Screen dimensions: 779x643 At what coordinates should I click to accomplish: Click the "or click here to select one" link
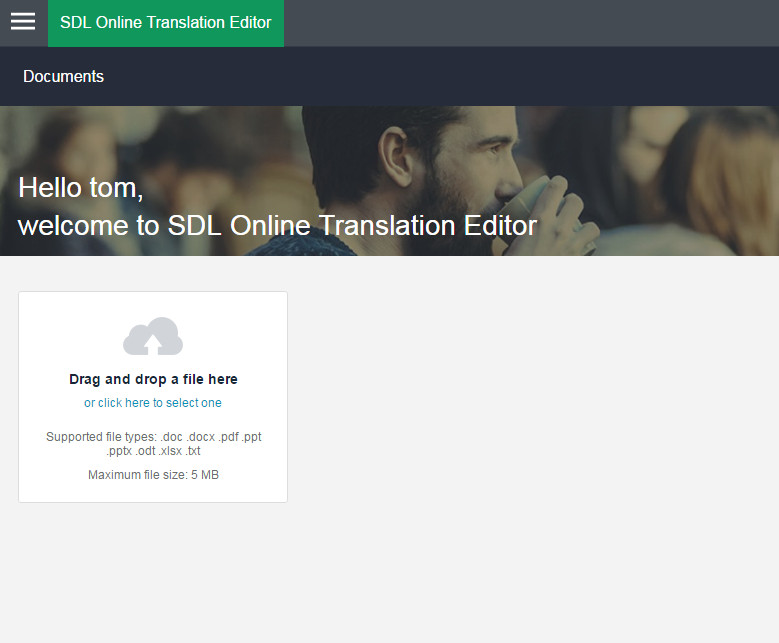click(x=153, y=403)
